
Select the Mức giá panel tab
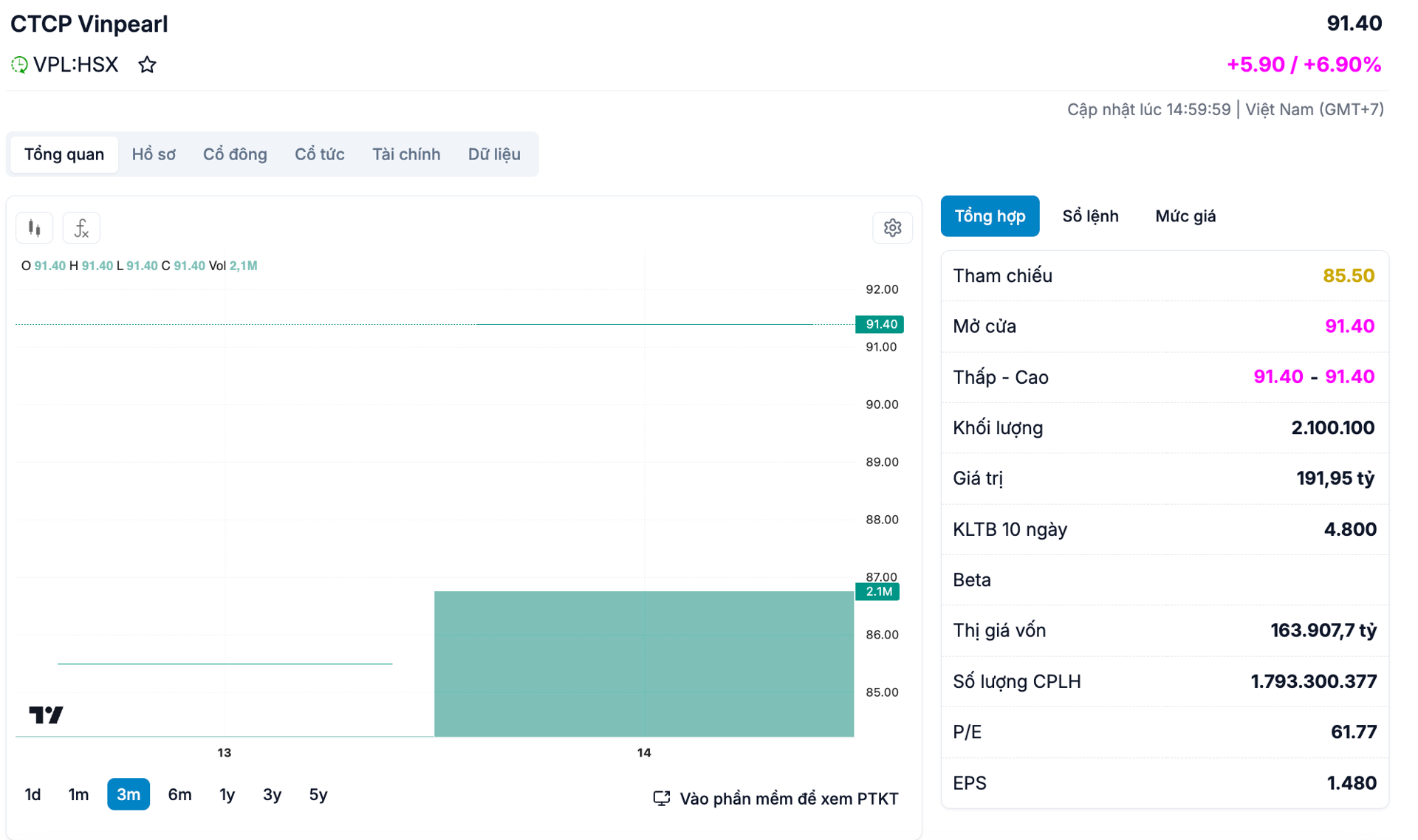1185,216
